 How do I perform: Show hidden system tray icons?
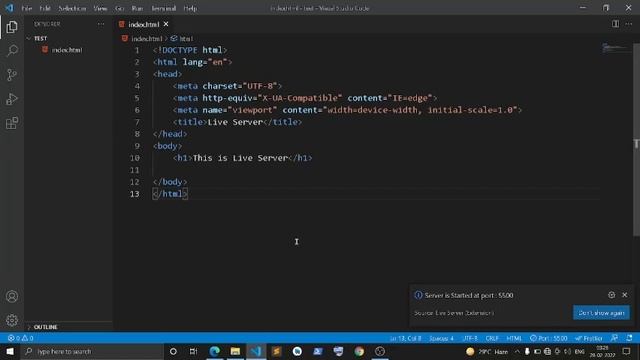517,351
